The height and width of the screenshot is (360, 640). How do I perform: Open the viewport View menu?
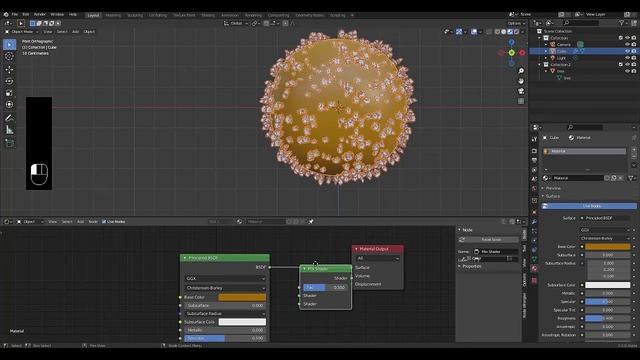(48, 31)
